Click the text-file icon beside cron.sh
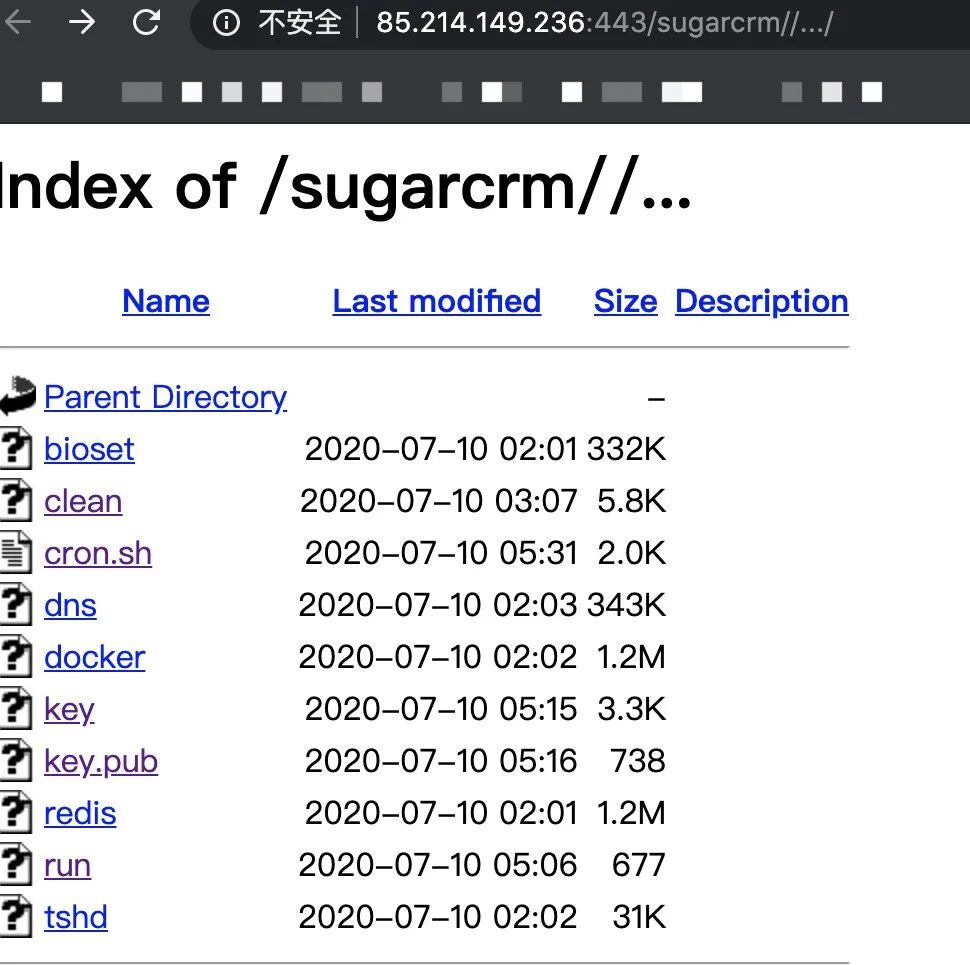This screenshot has height=965, width=970. tap(16, 552)
